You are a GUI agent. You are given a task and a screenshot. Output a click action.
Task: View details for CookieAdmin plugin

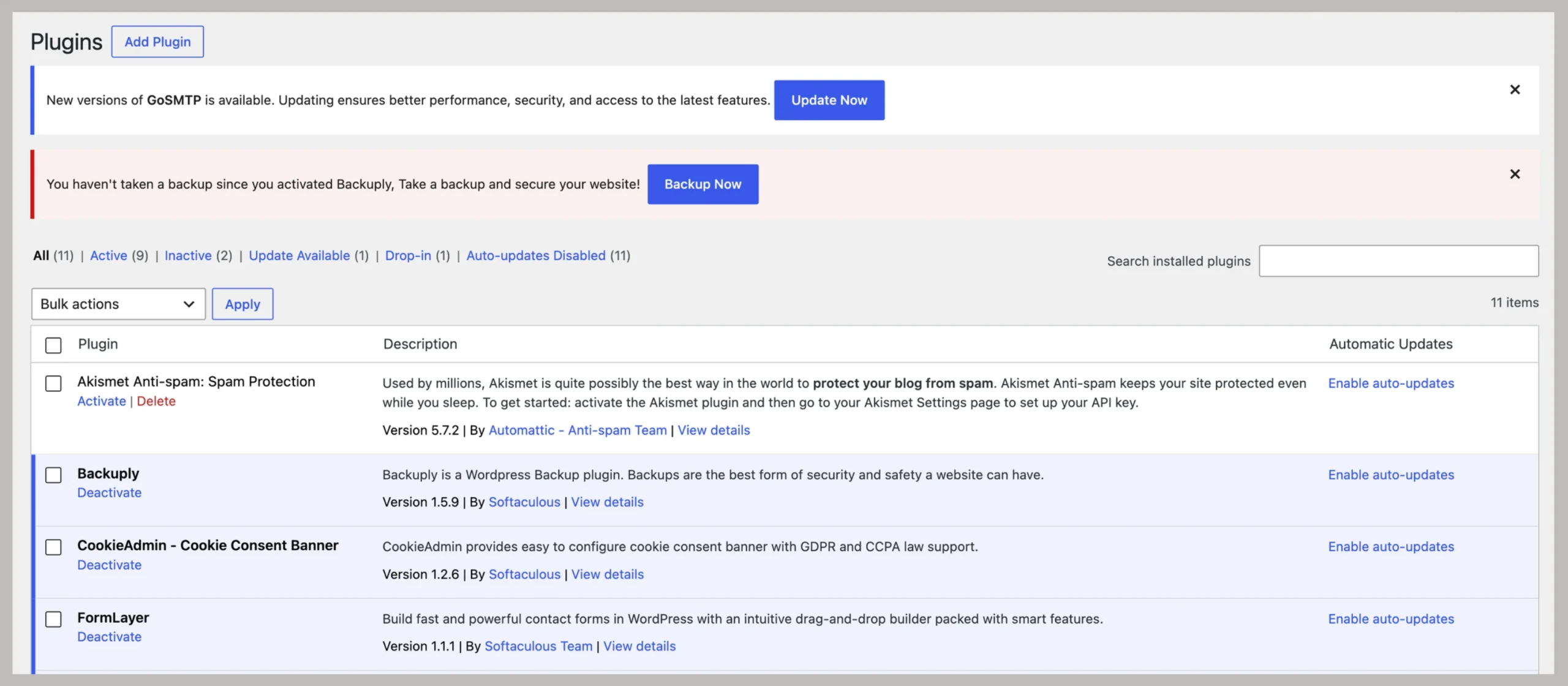[x=607, y=574]
